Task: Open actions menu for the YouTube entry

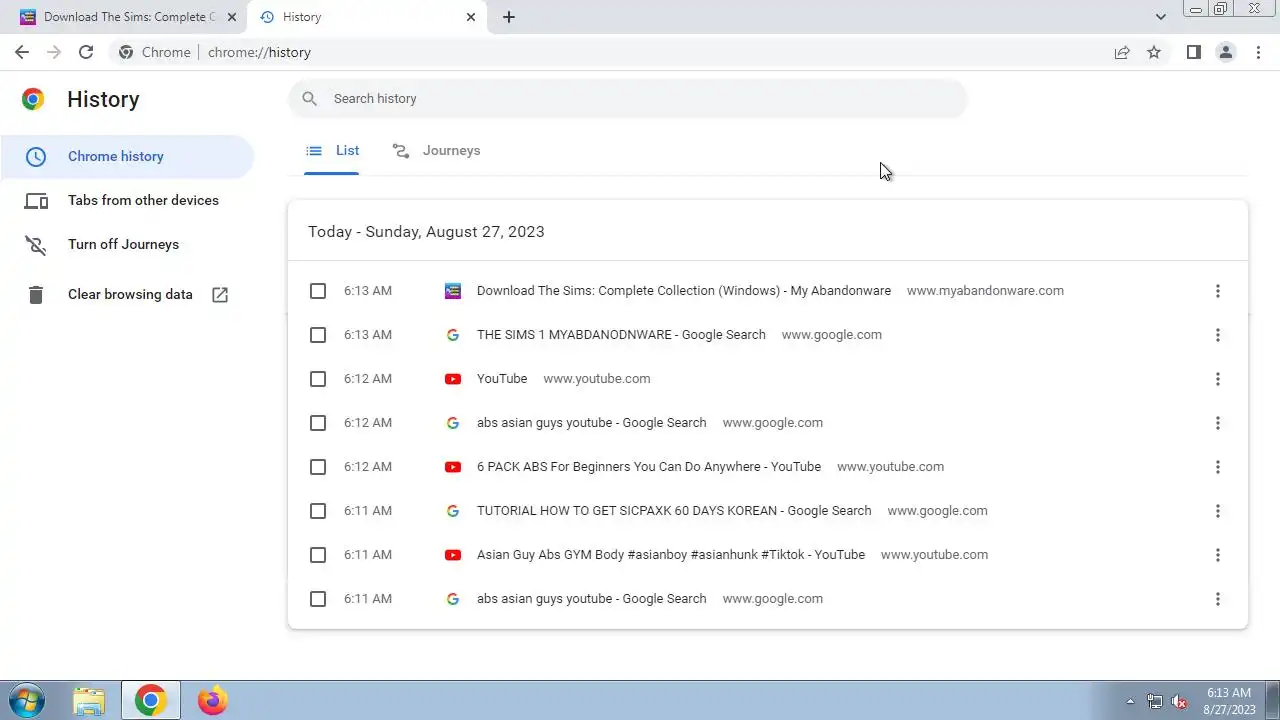Action: pyautogui.click(x=1217, y=379)
